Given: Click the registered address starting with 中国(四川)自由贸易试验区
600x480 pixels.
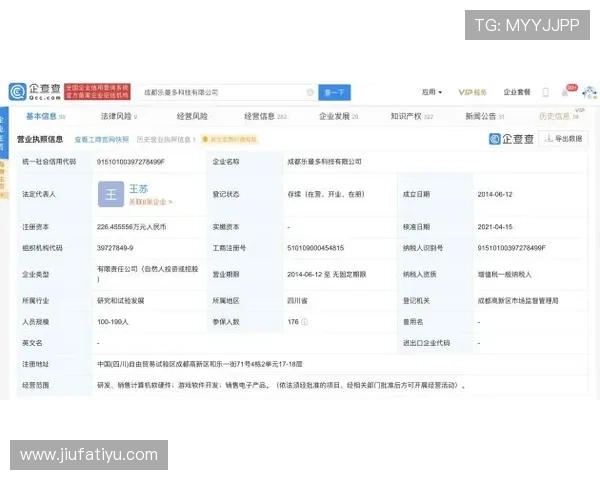Looking at the screenshot, I should (199, 364).
